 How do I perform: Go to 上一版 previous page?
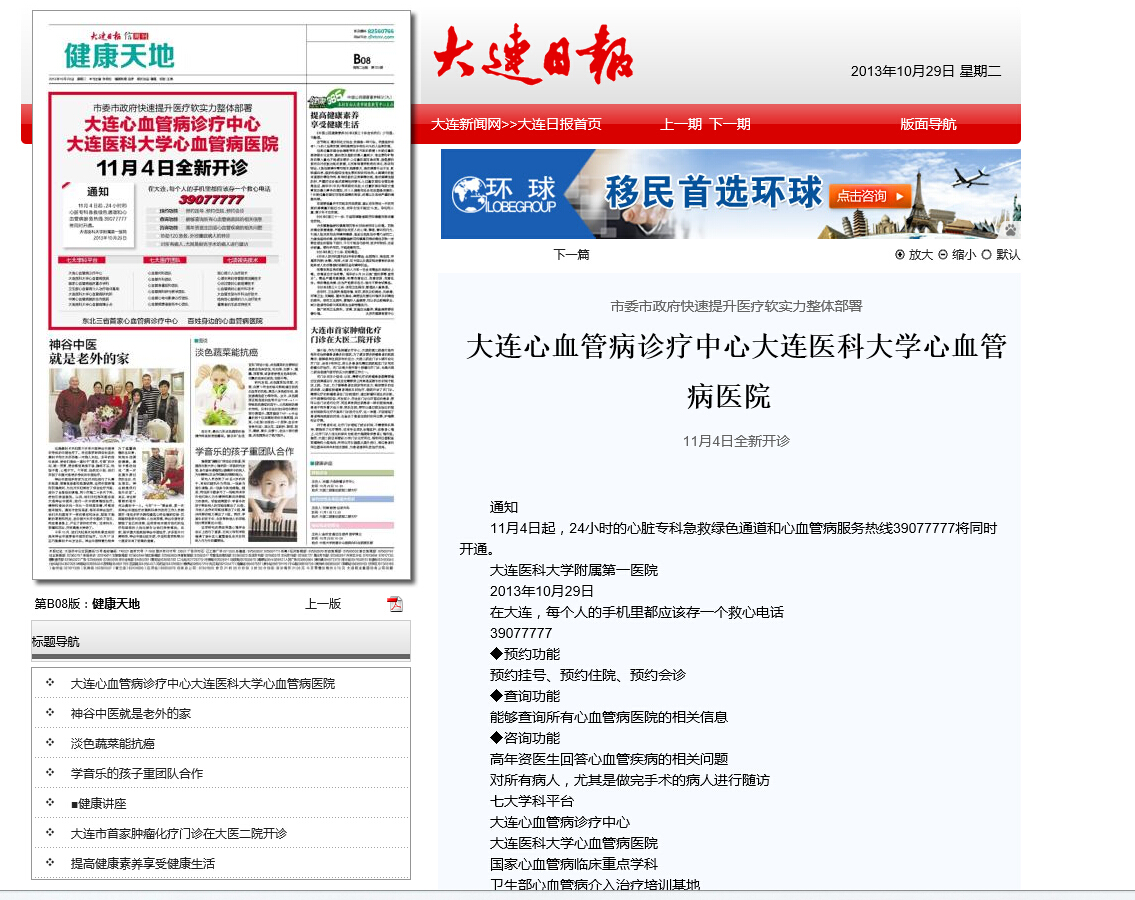[x=323, y=604]
